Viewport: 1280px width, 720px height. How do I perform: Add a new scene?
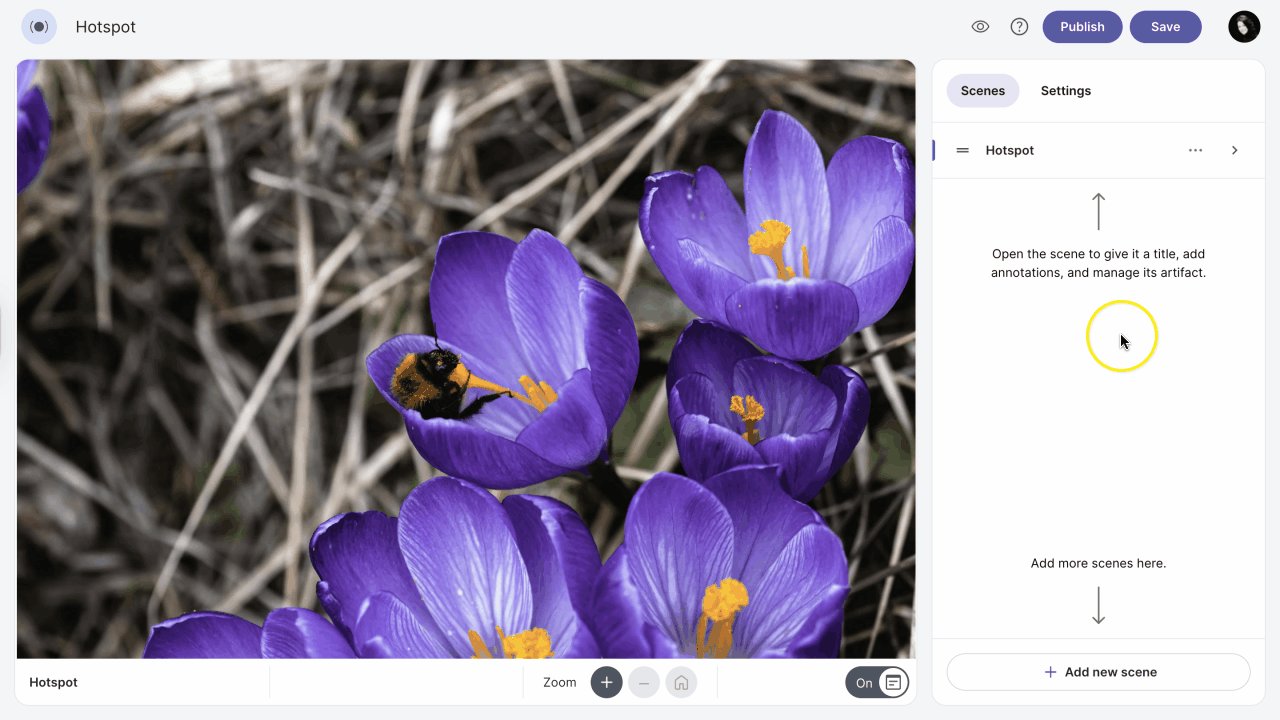pyautogui.click(x=1098, y=672)
